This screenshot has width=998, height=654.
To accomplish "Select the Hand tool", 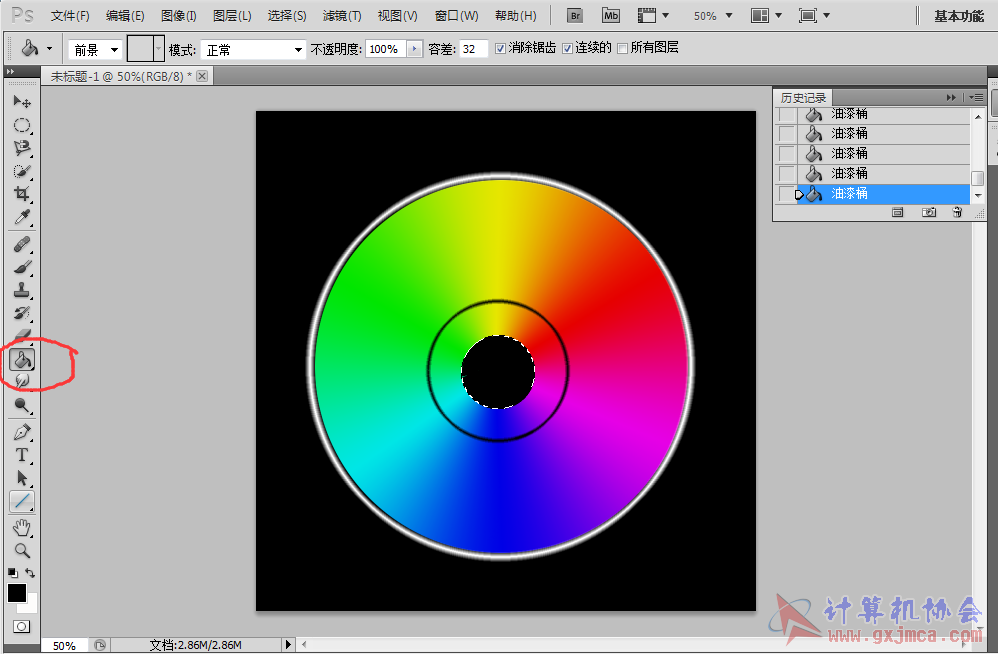I will coord(22,527).
